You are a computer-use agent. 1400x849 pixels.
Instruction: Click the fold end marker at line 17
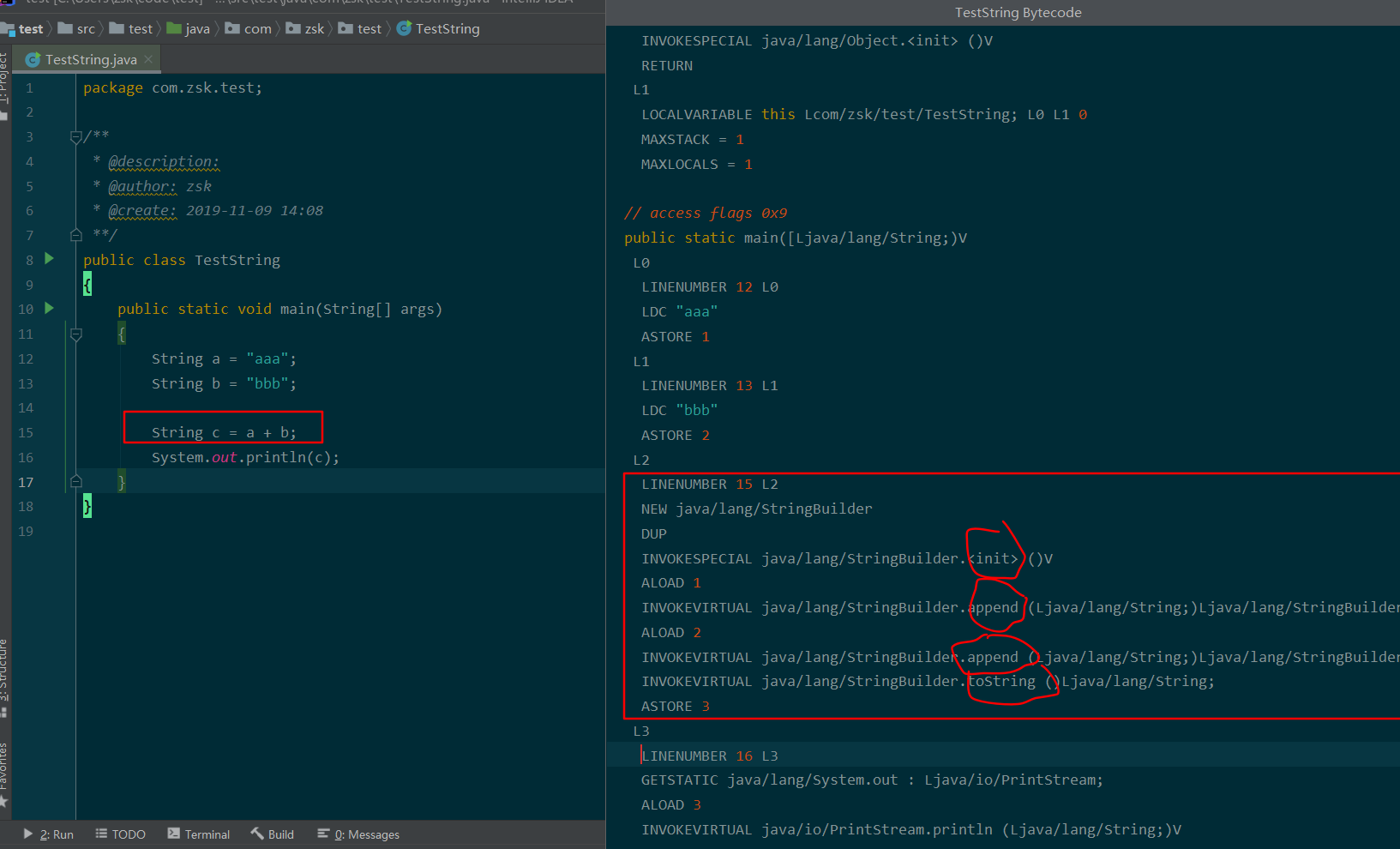click(75, 482)
